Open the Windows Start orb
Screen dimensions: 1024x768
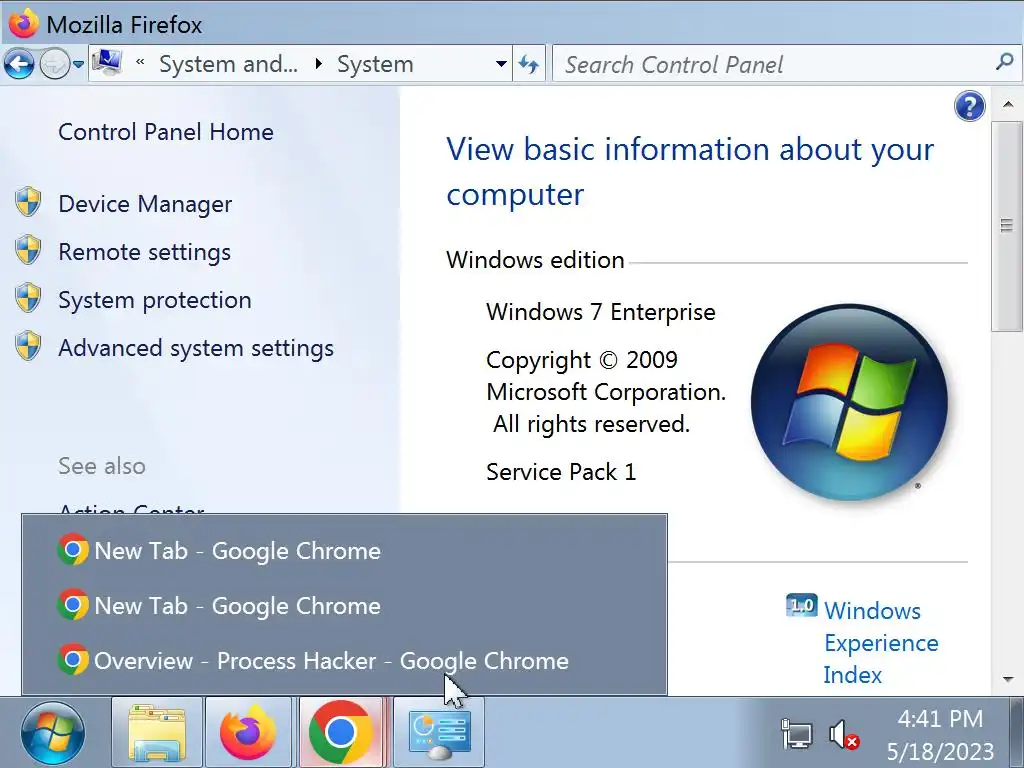[52, 733]
